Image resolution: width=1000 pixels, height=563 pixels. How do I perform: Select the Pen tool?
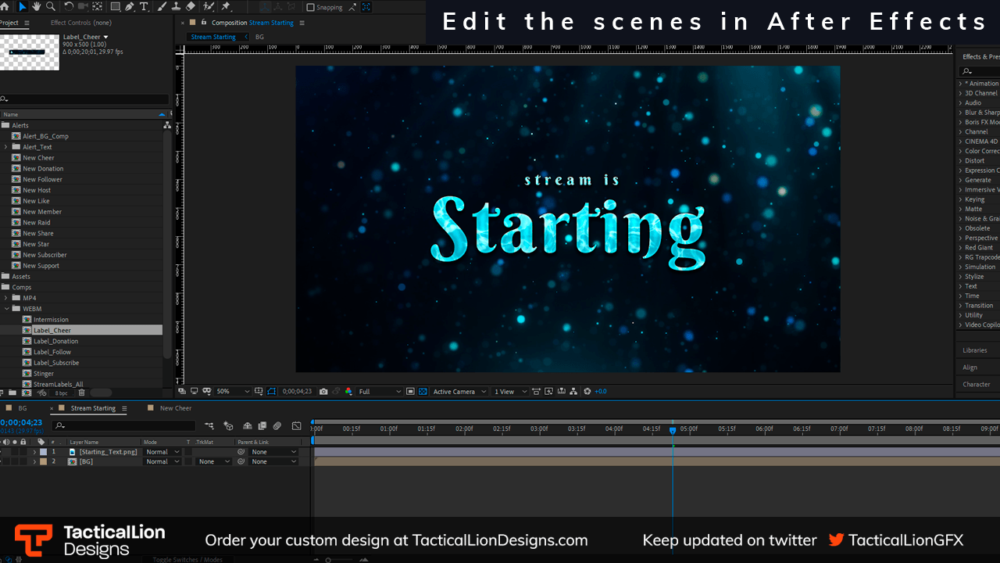click(x=130, y=6)
